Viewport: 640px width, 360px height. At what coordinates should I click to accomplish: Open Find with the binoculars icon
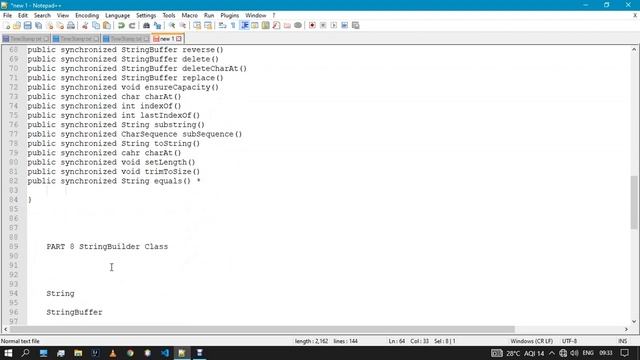click(x=146, y=25)
